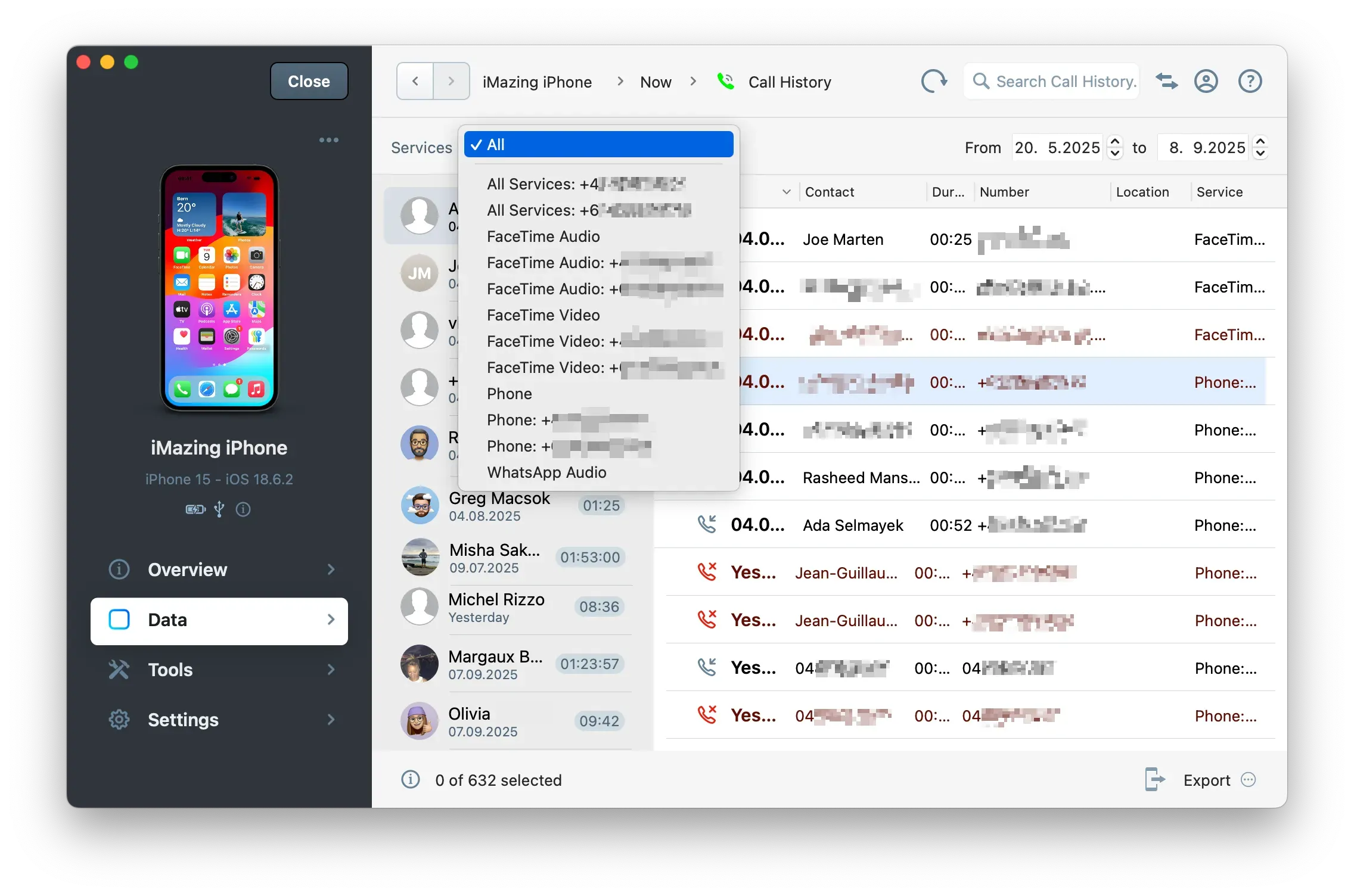Click the Close button

click(308, 81)
